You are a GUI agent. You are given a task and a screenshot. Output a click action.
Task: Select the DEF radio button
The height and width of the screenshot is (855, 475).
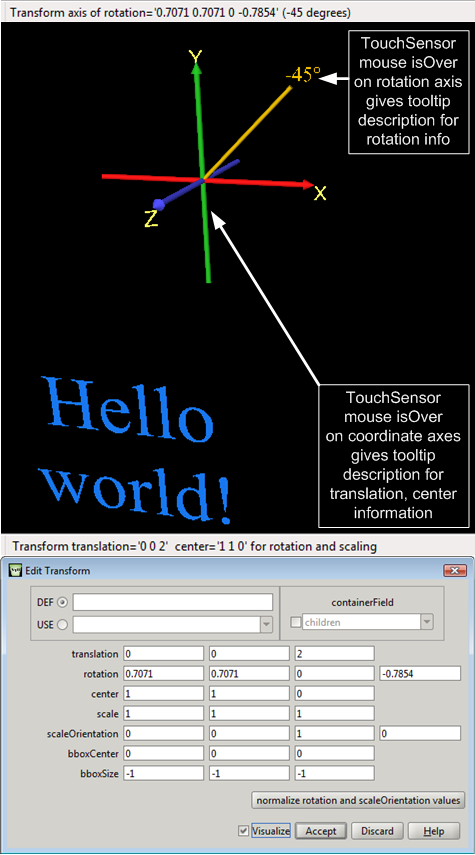pyautogui.click(x=63, y=603)
